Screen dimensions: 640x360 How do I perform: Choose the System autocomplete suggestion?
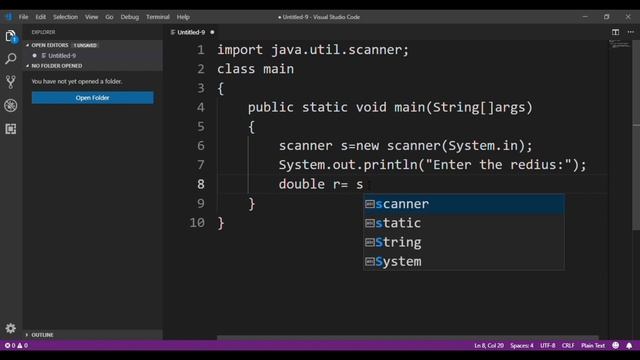[464, 261]
